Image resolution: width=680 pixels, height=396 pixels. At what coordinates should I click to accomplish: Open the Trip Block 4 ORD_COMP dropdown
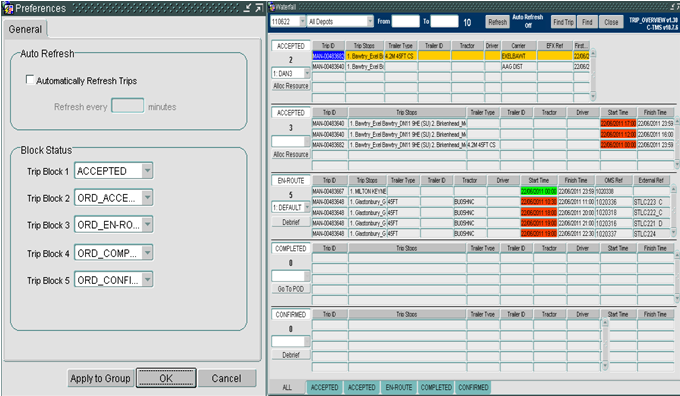pos(147,252)
